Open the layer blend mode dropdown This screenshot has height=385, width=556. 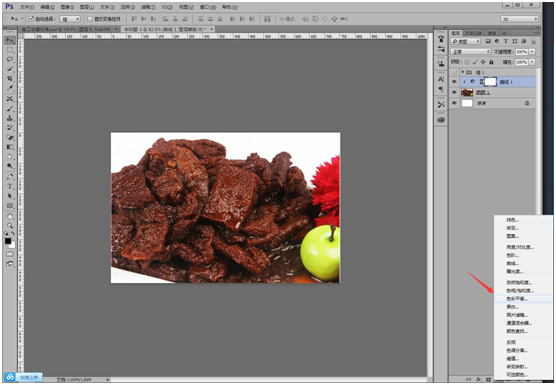[x=471, y=52]
